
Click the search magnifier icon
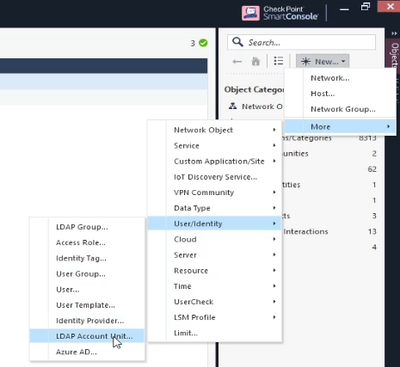[238, 42]
